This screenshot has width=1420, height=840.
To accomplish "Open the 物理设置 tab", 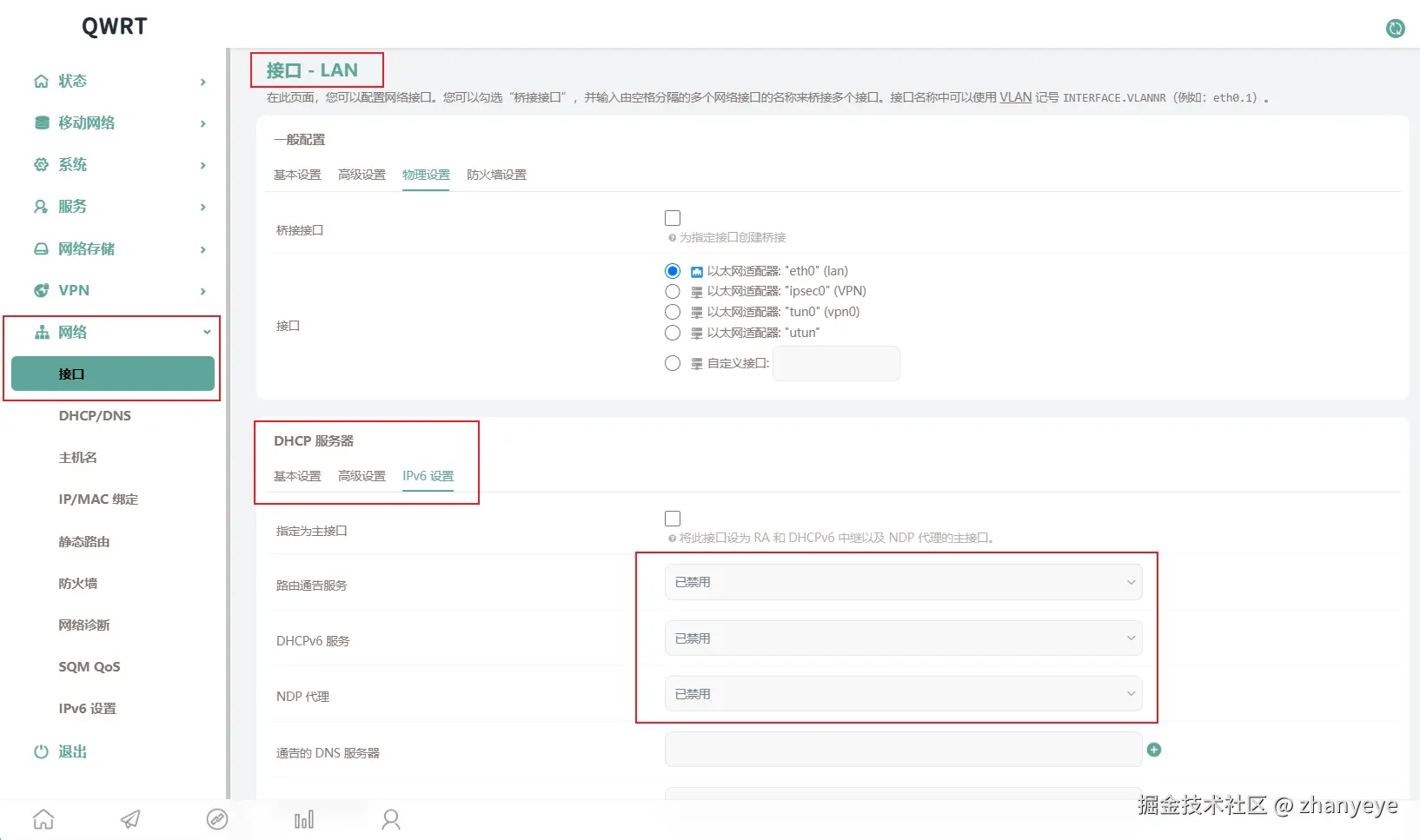I will [x=426, y=175].
